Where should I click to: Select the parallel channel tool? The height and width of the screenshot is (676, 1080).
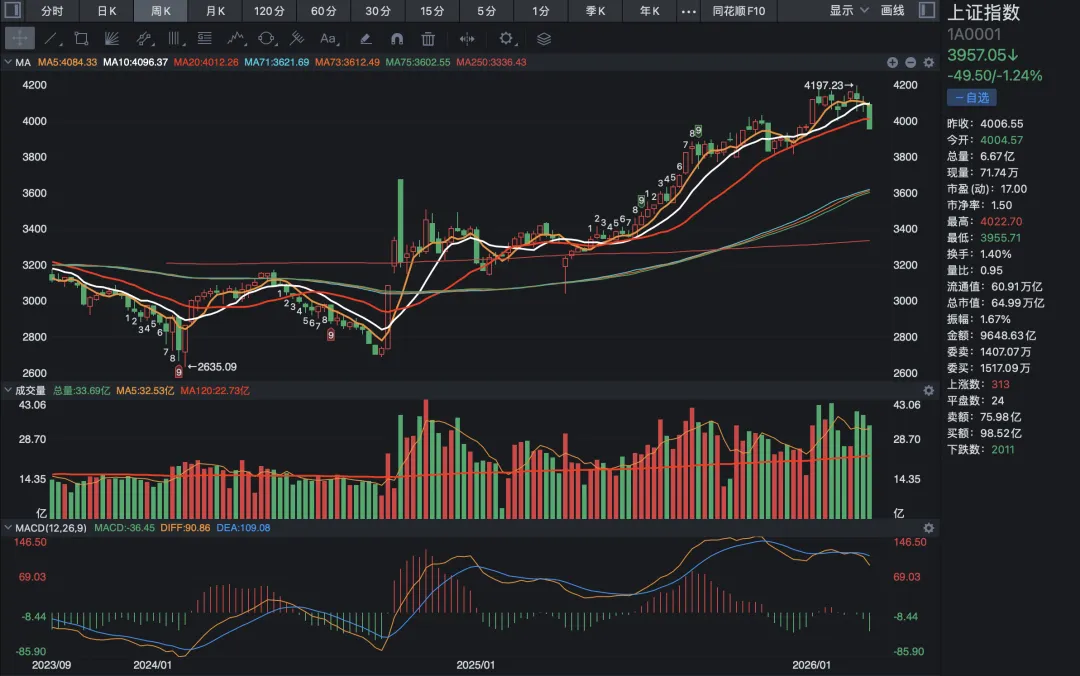point(144,39)
